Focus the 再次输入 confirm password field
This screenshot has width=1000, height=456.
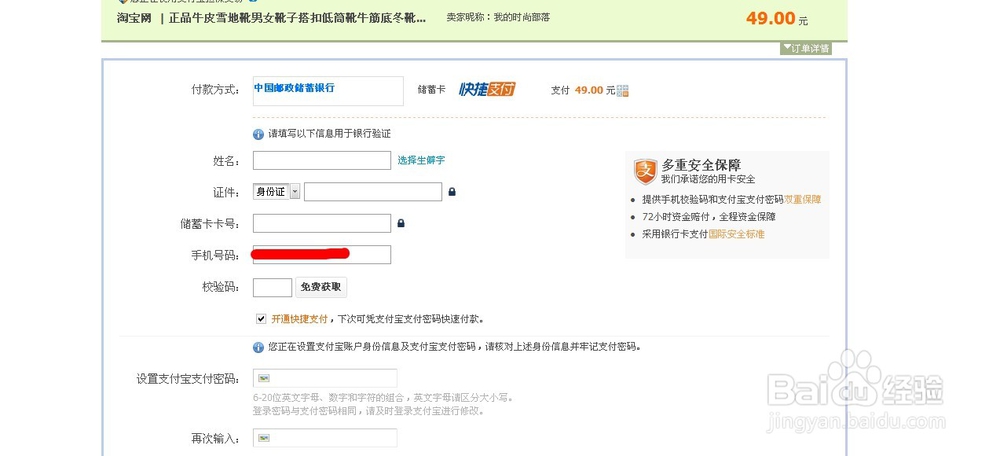(325, 438)
